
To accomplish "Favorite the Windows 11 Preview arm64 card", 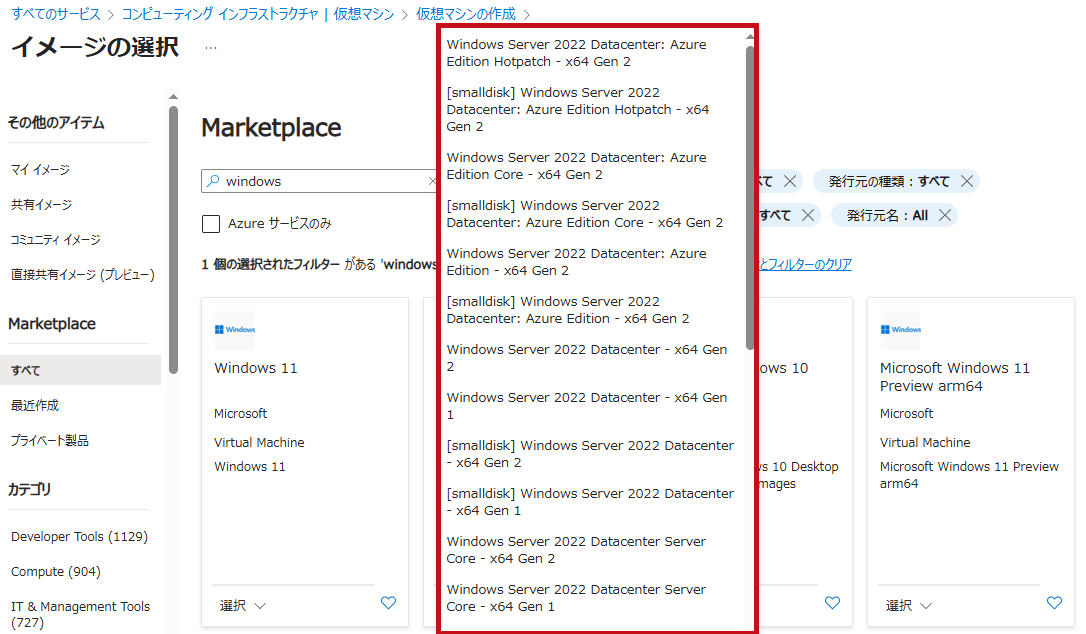I will click(1054, 603).
